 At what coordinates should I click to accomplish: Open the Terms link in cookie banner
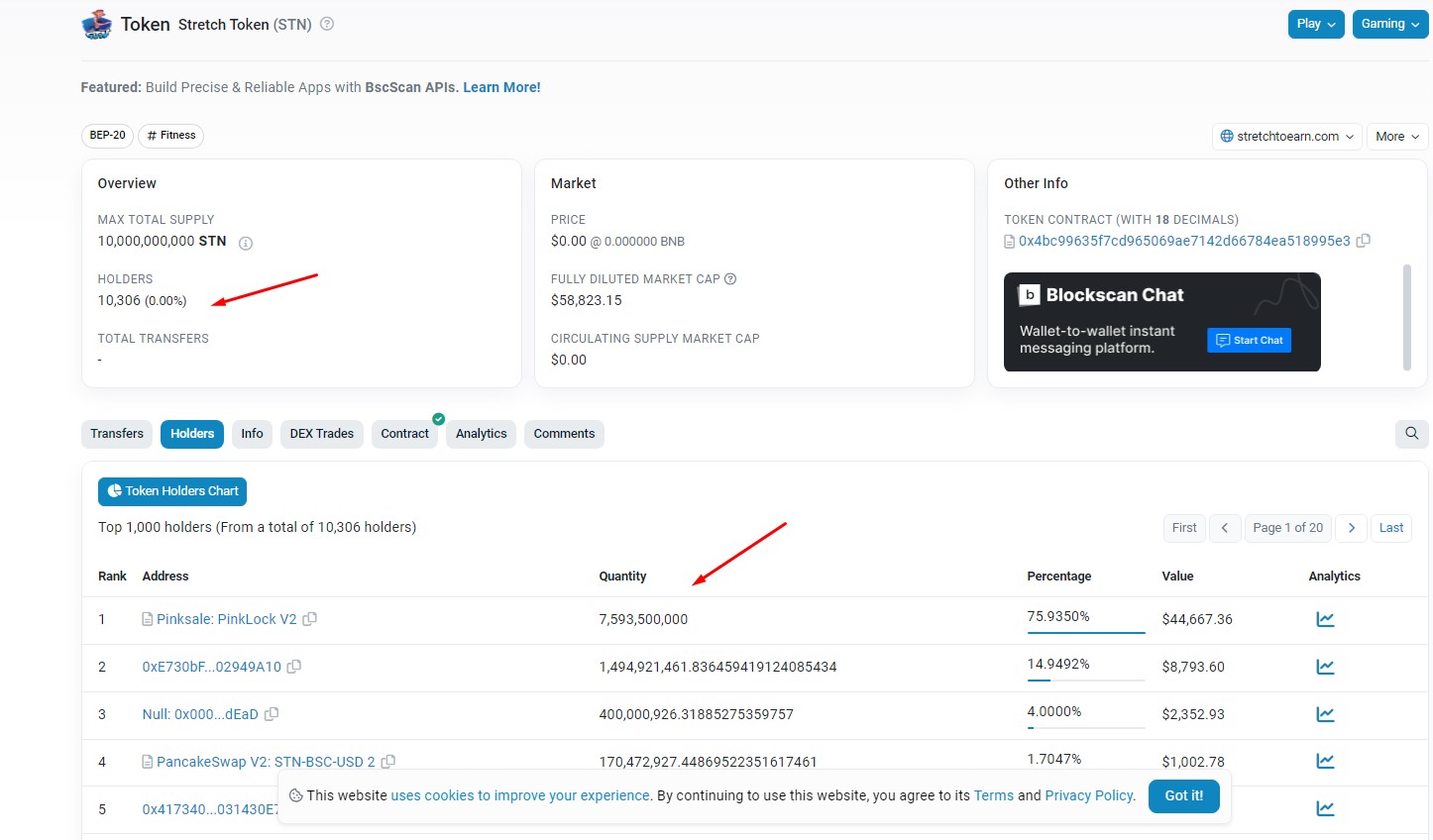coord(994,795)
